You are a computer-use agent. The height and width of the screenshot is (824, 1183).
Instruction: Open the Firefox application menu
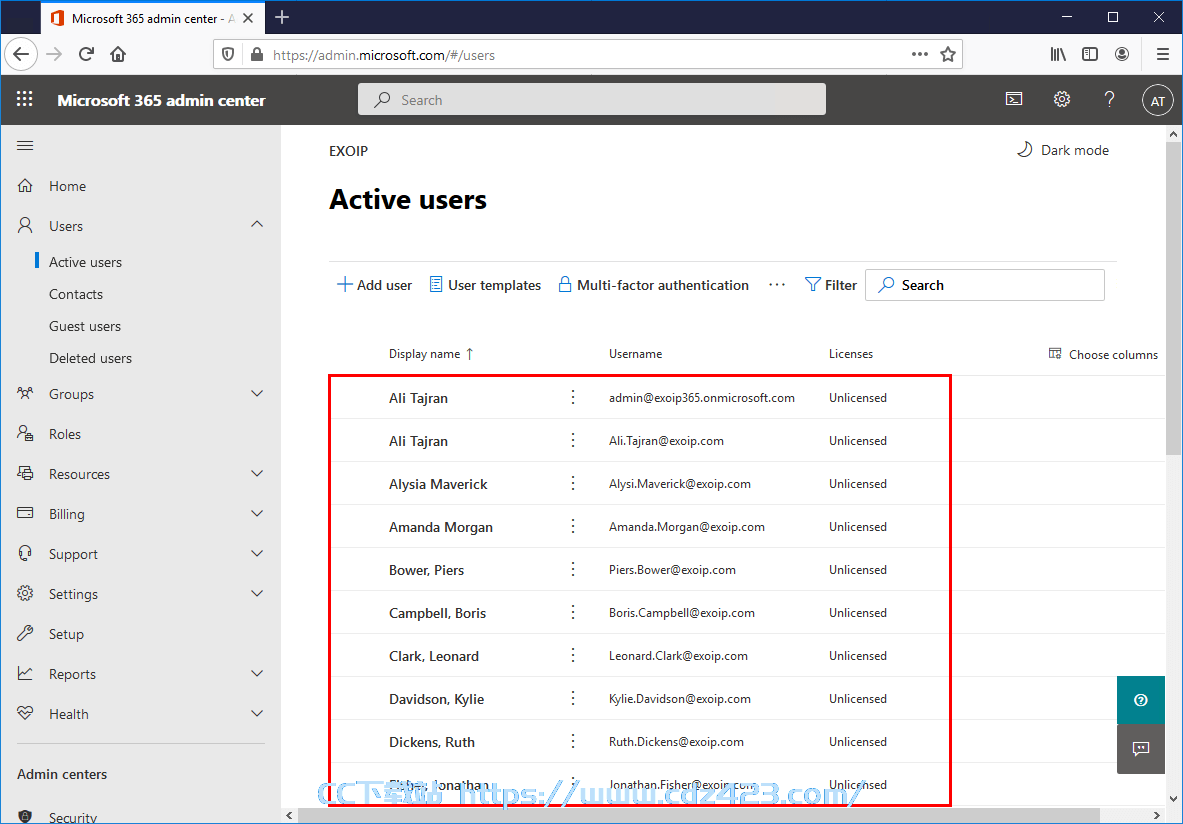1163,54
